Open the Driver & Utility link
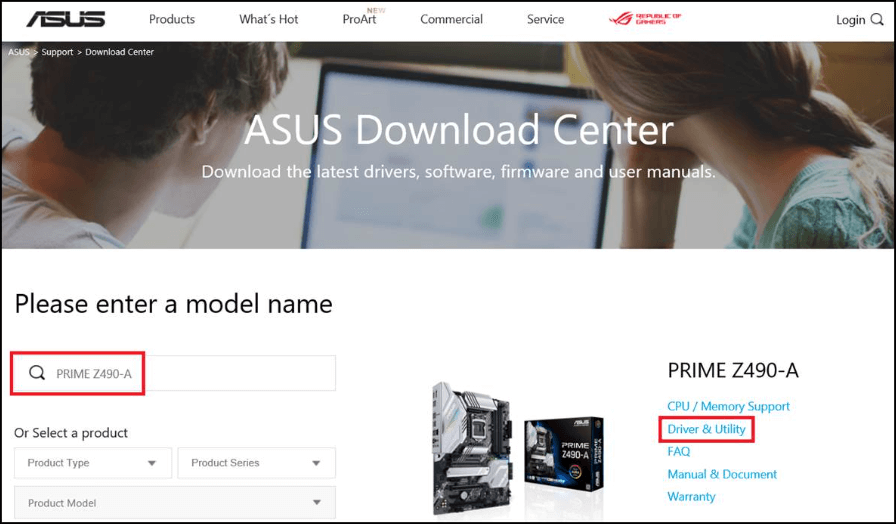 706,429
